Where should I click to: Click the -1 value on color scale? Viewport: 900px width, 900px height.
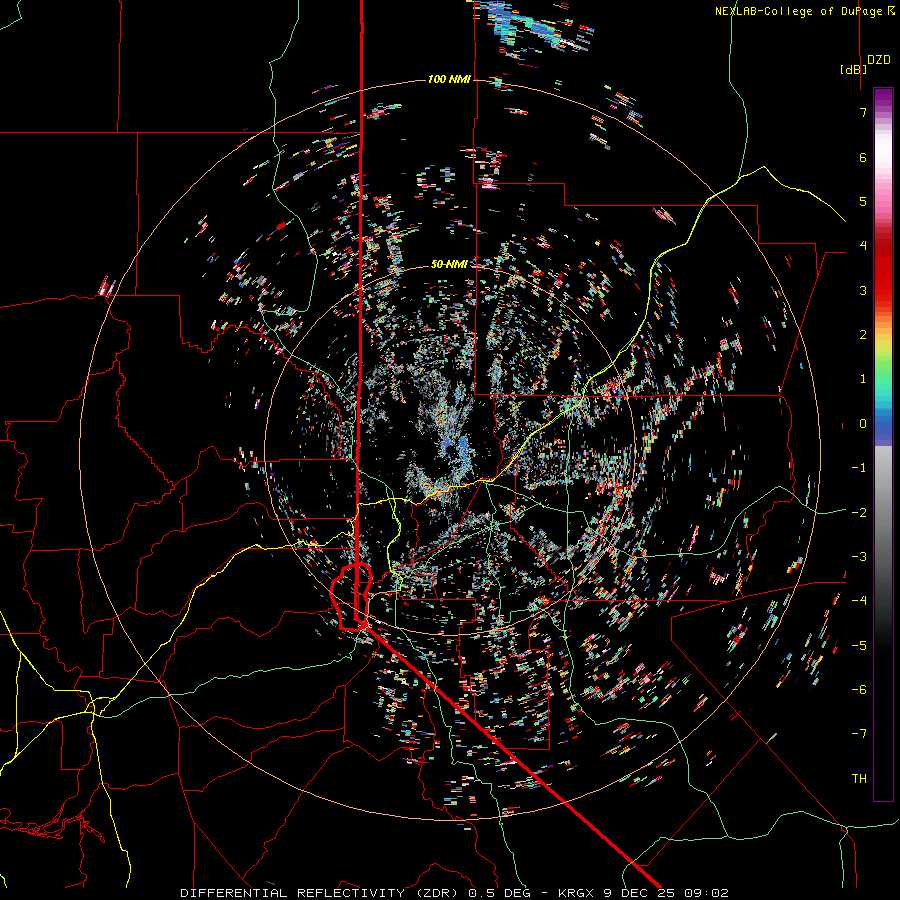(x=859, y=468)
